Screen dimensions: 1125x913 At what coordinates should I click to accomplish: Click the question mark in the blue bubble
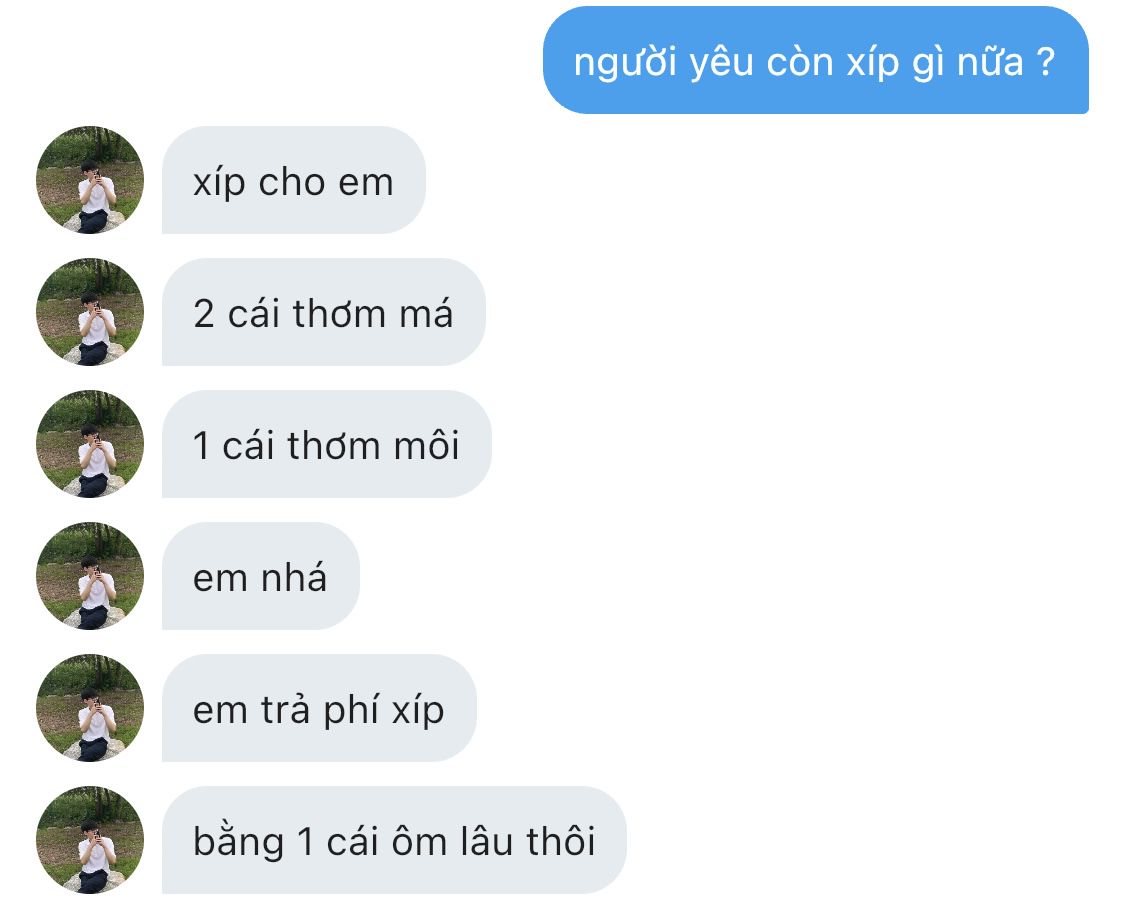(1046, 62)
